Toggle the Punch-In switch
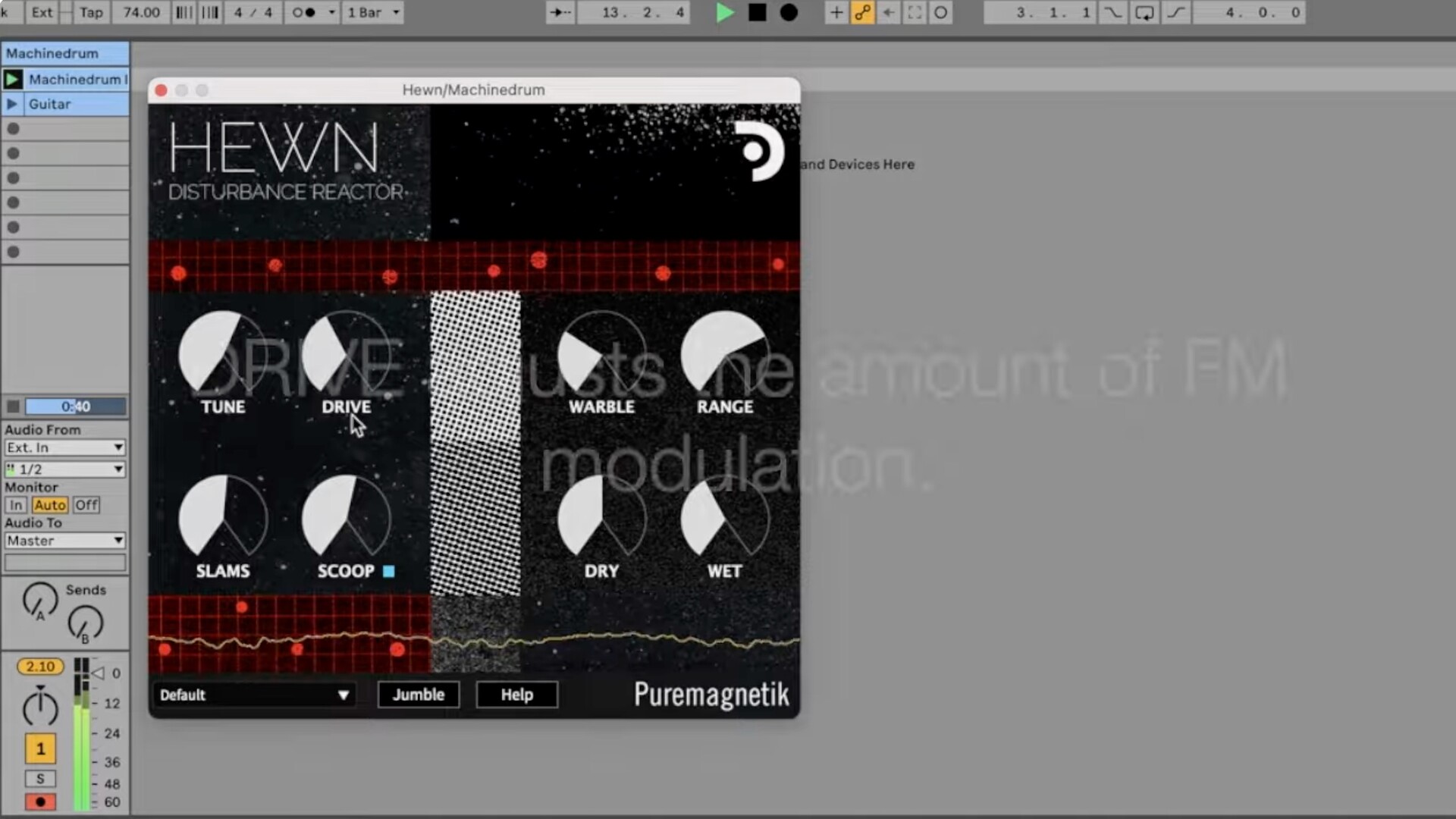Screen dimensions: 1456x819 pyautogui.click(x=1112, y=12)
